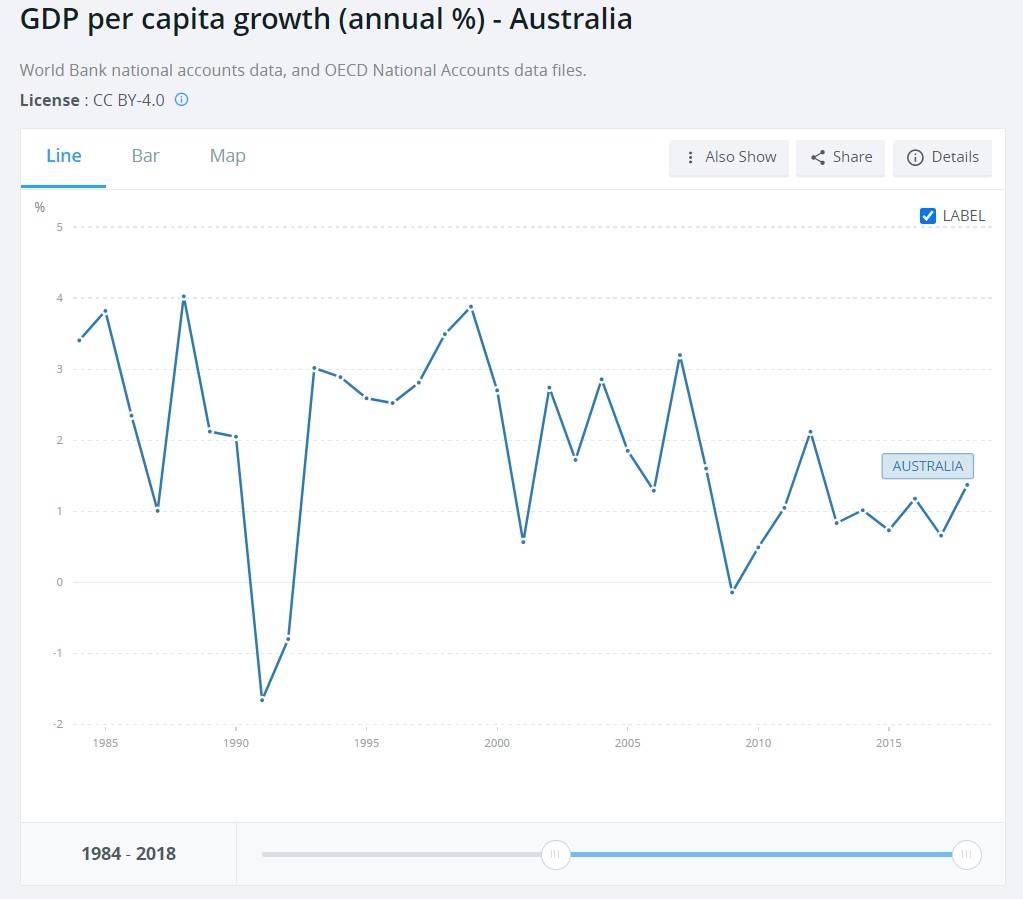Switch to the Bar chart tab
1023x899 pixels.
pos(145,156)
